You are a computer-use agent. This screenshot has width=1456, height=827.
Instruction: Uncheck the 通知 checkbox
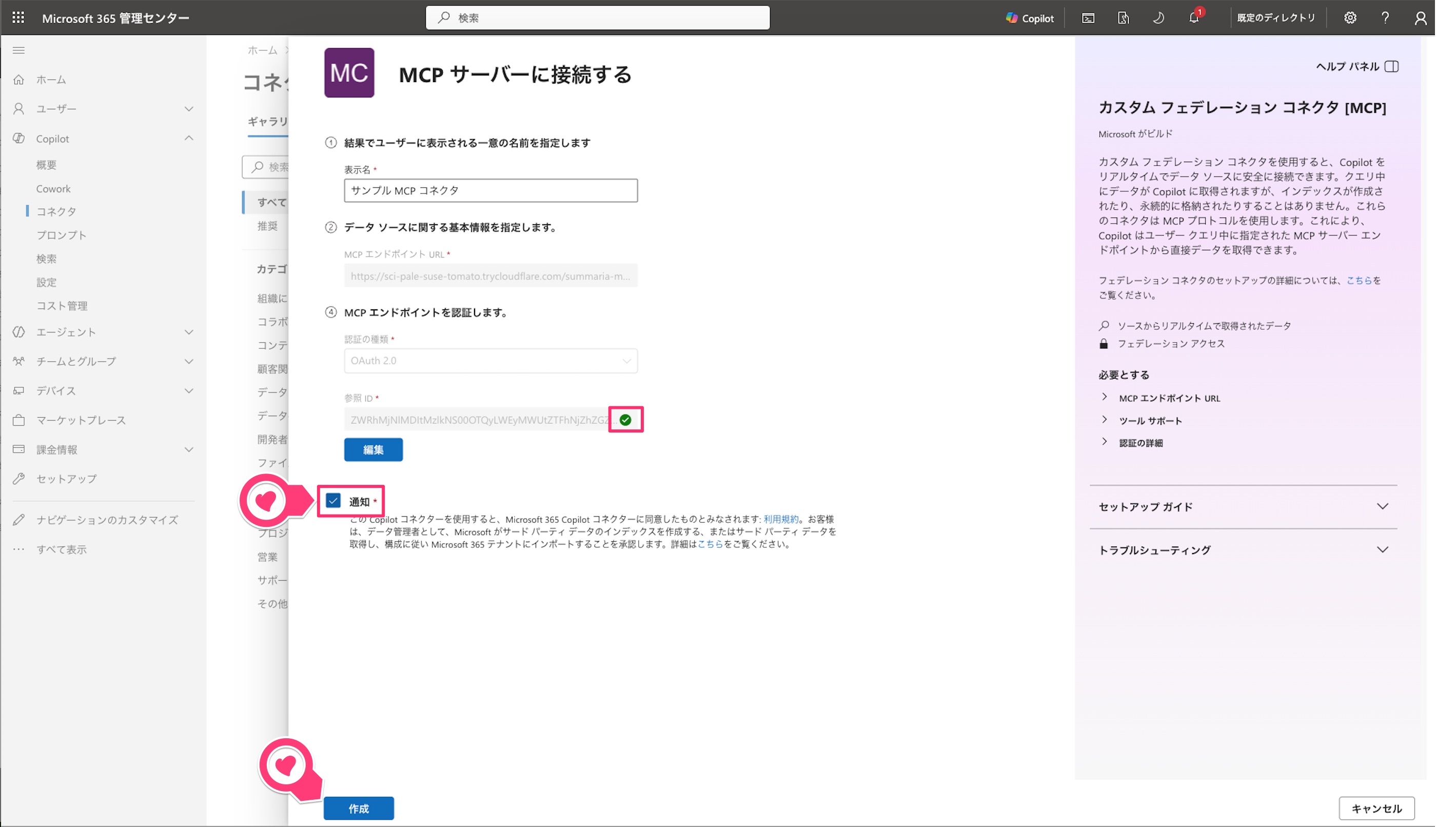click(x=333, y=500)
